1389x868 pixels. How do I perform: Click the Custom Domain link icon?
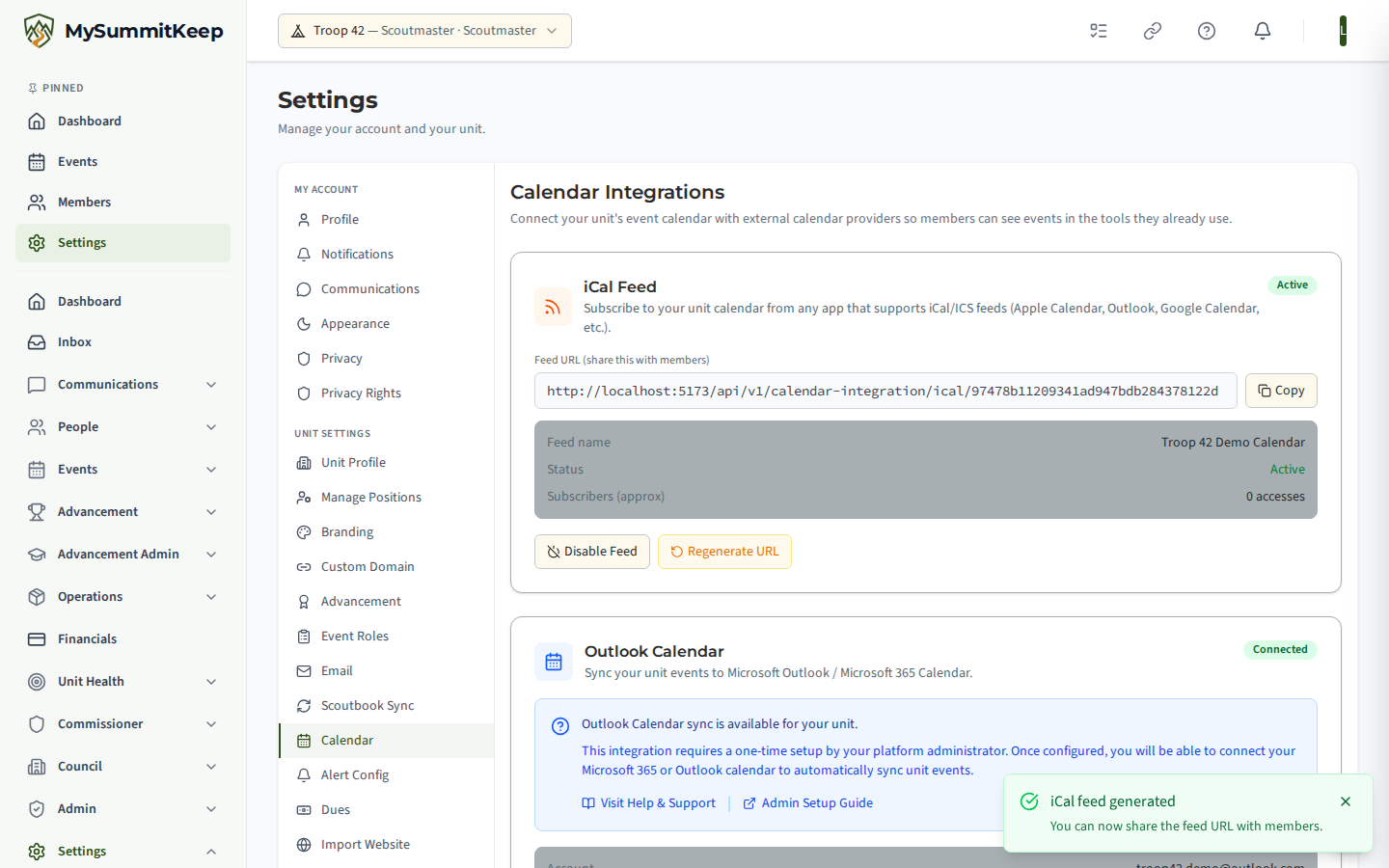pos(304,567)
